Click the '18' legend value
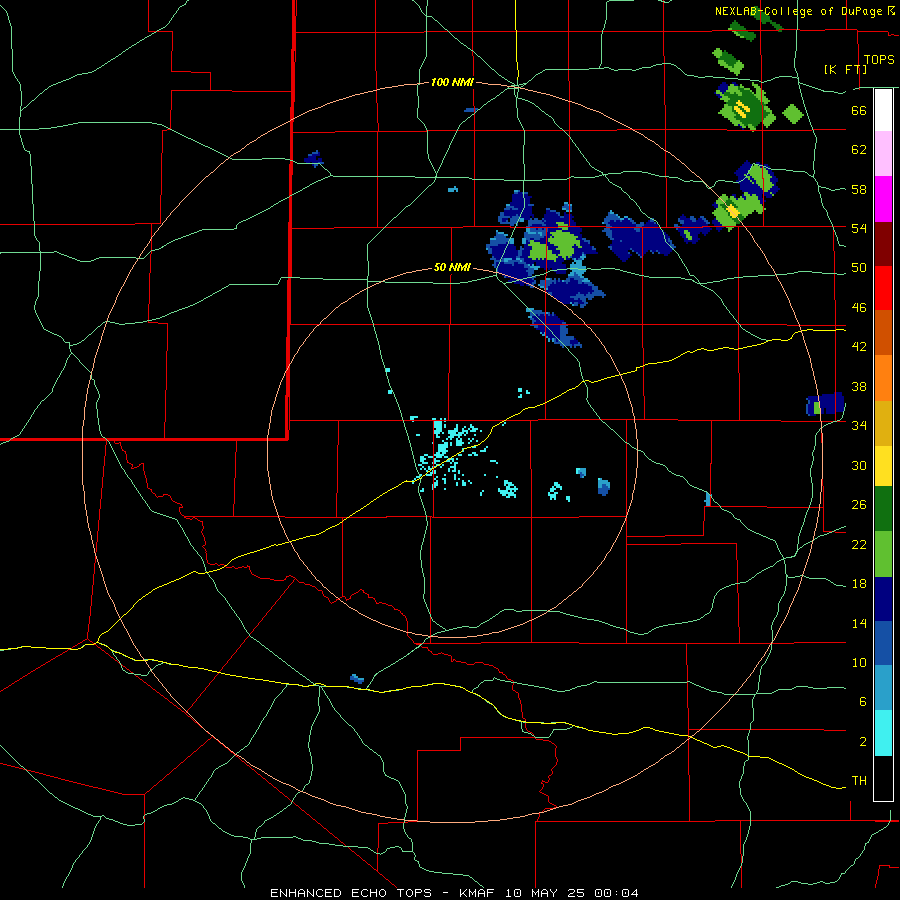The image size is (900, 900). 859,584
